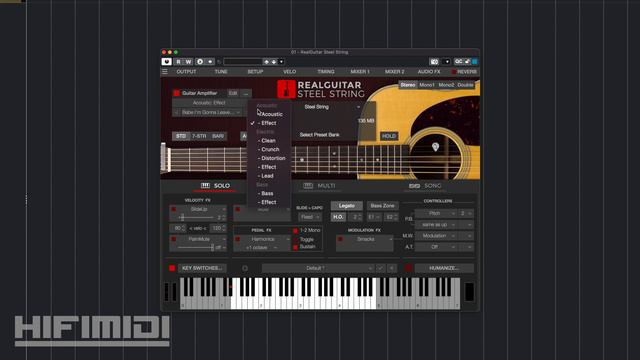Toggle the 1-2 Mono checkbox
Image resolution: width=640 pixels, height=360 pixels.
(296, 231)
